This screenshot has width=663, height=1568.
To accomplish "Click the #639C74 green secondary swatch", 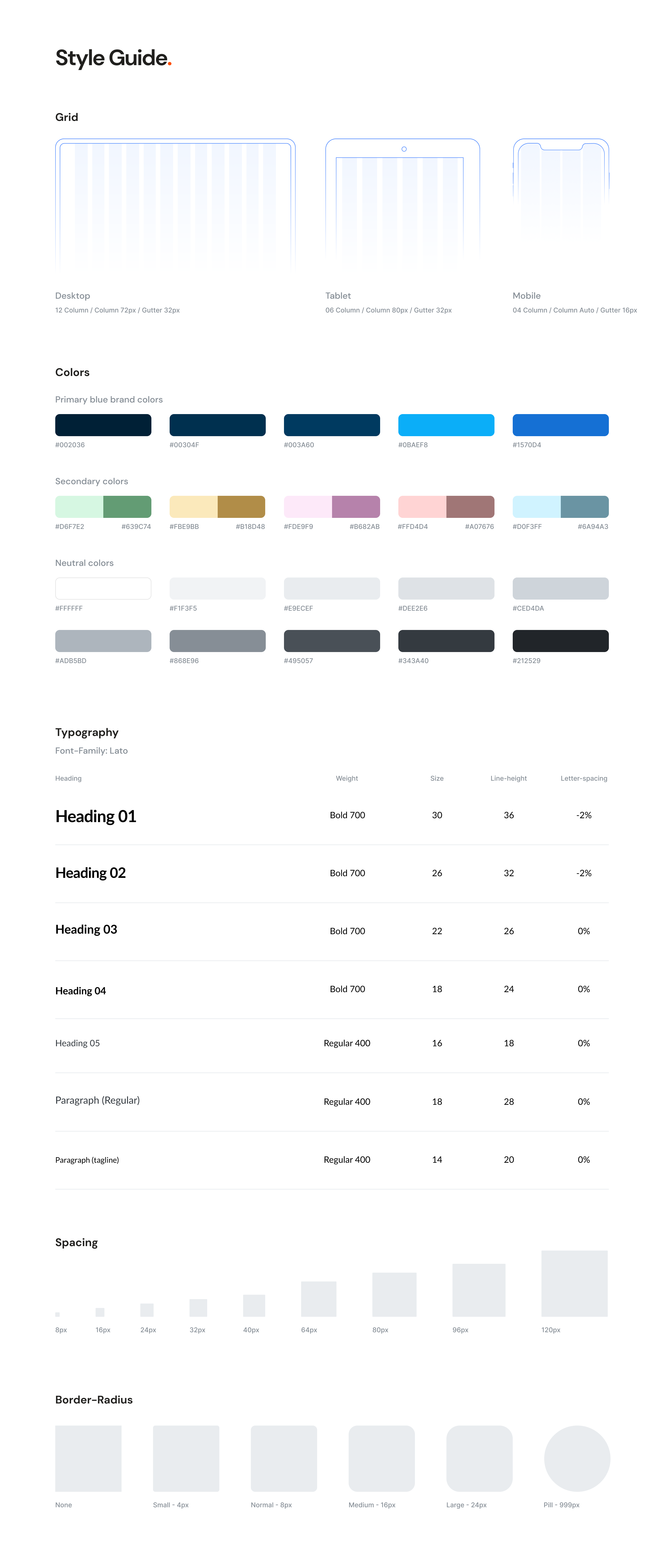I will click(x=127, y=507).
